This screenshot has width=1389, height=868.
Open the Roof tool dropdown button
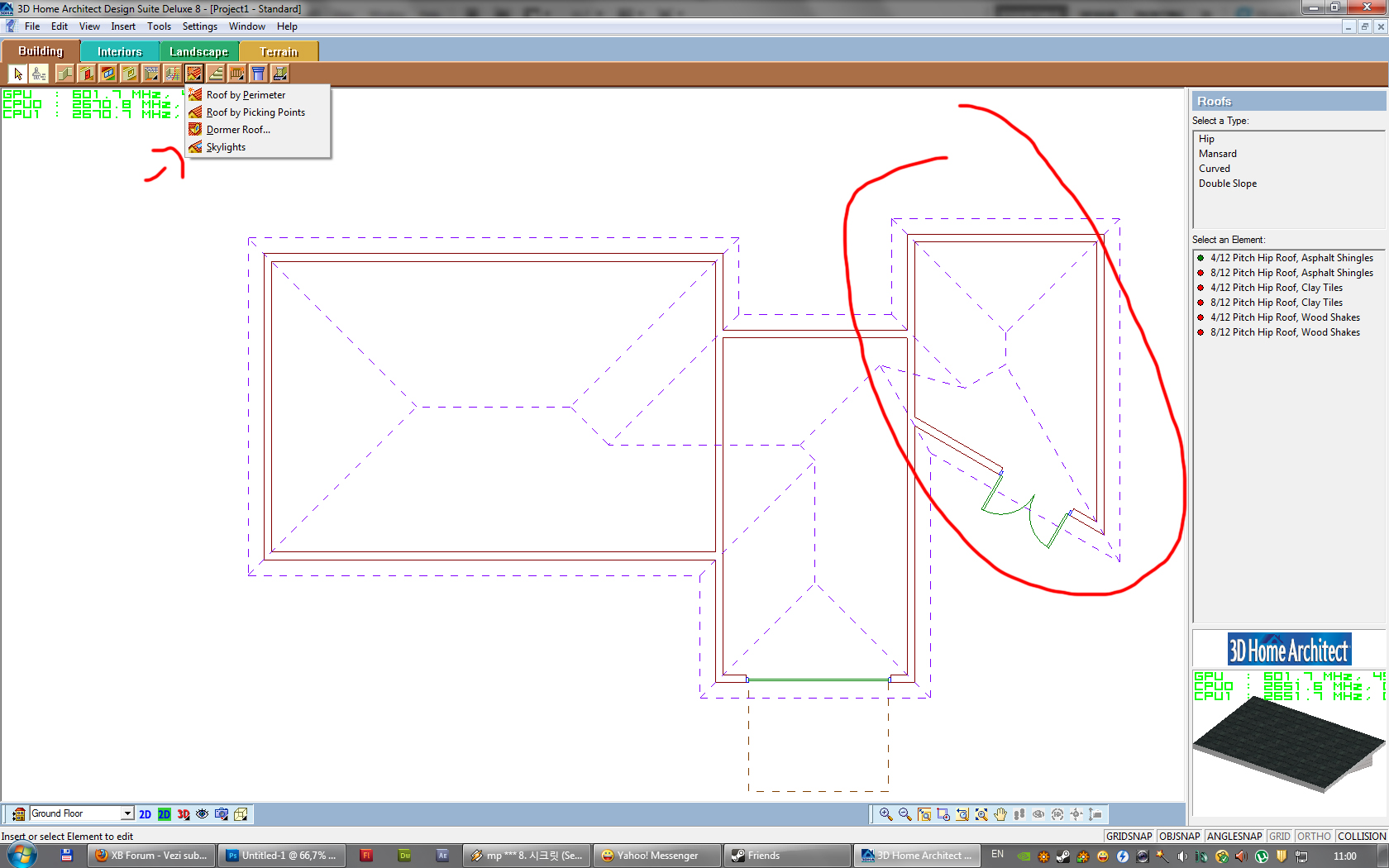194,74
